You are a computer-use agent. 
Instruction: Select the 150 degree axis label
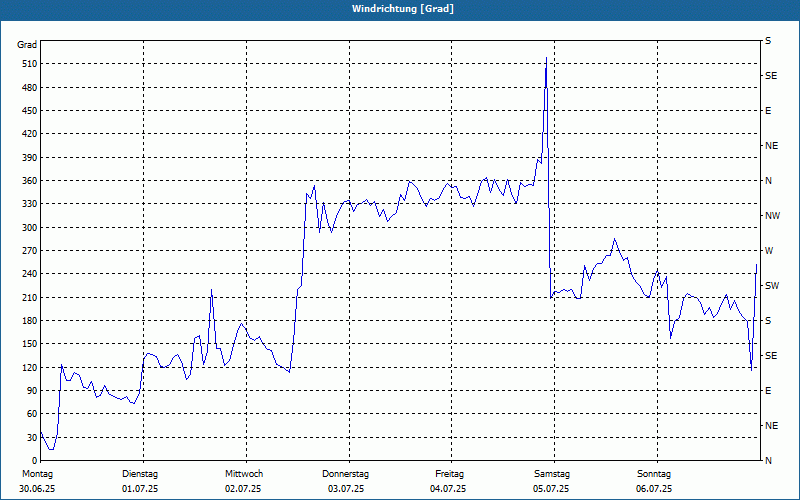[x=30, y=344]
